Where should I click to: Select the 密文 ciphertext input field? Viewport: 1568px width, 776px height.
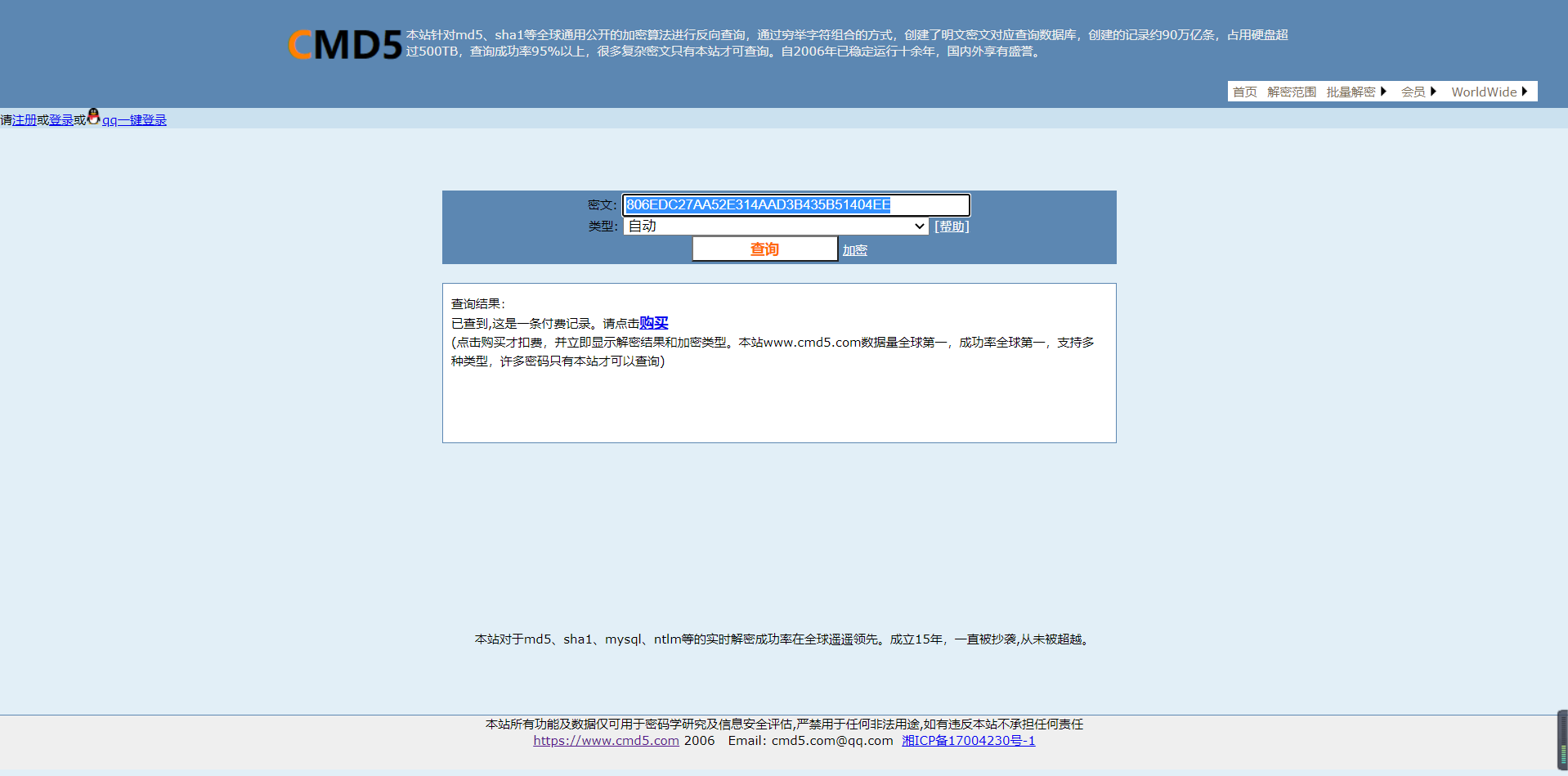click(795, 204)
